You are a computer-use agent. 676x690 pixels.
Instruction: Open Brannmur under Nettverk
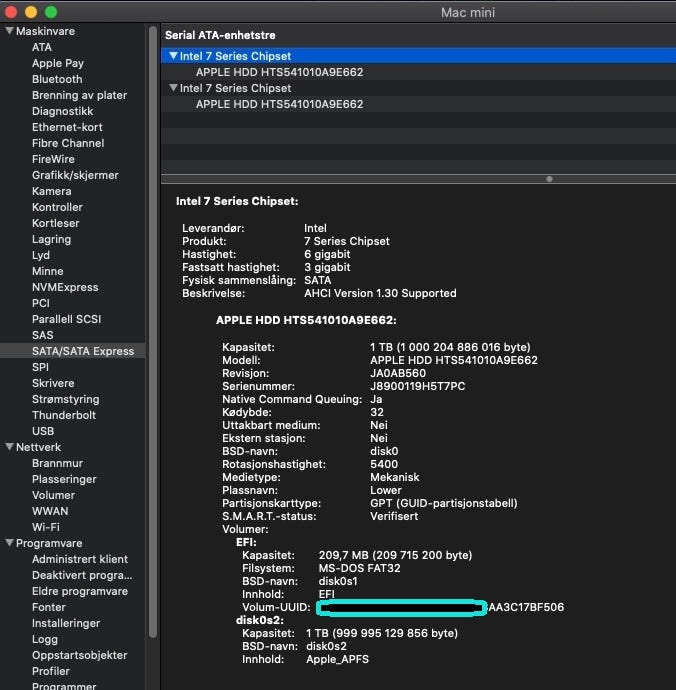click(57, 463)
